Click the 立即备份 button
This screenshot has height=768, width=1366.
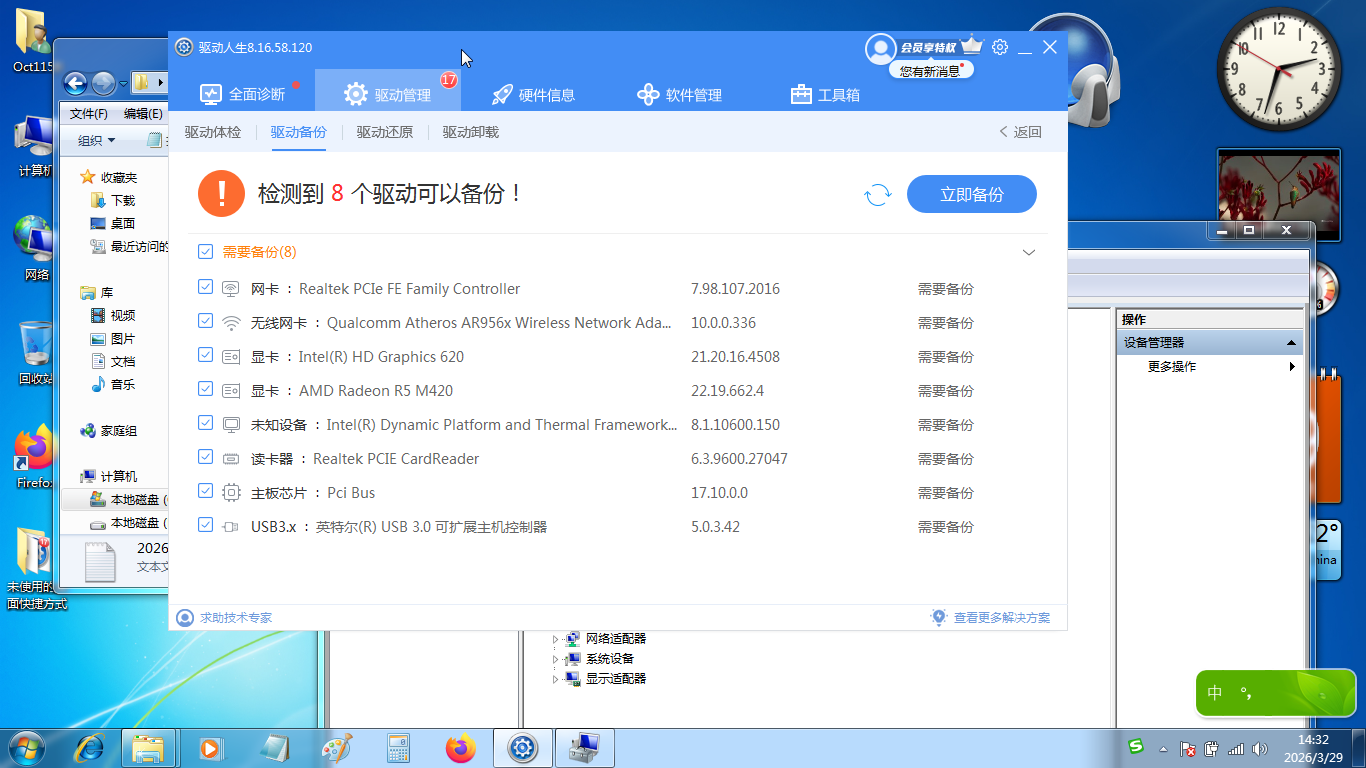[x=971, y=195]
